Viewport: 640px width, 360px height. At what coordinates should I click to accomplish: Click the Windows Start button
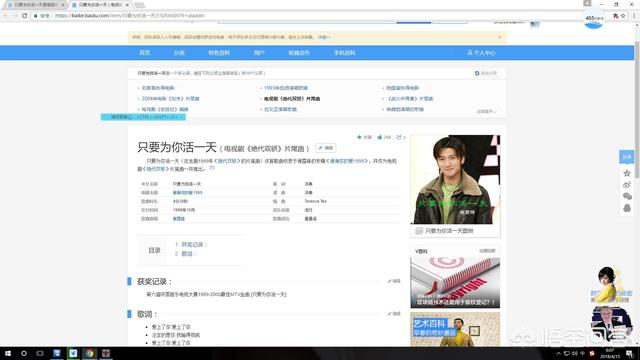pyautogui.click(x=7, y=353)
